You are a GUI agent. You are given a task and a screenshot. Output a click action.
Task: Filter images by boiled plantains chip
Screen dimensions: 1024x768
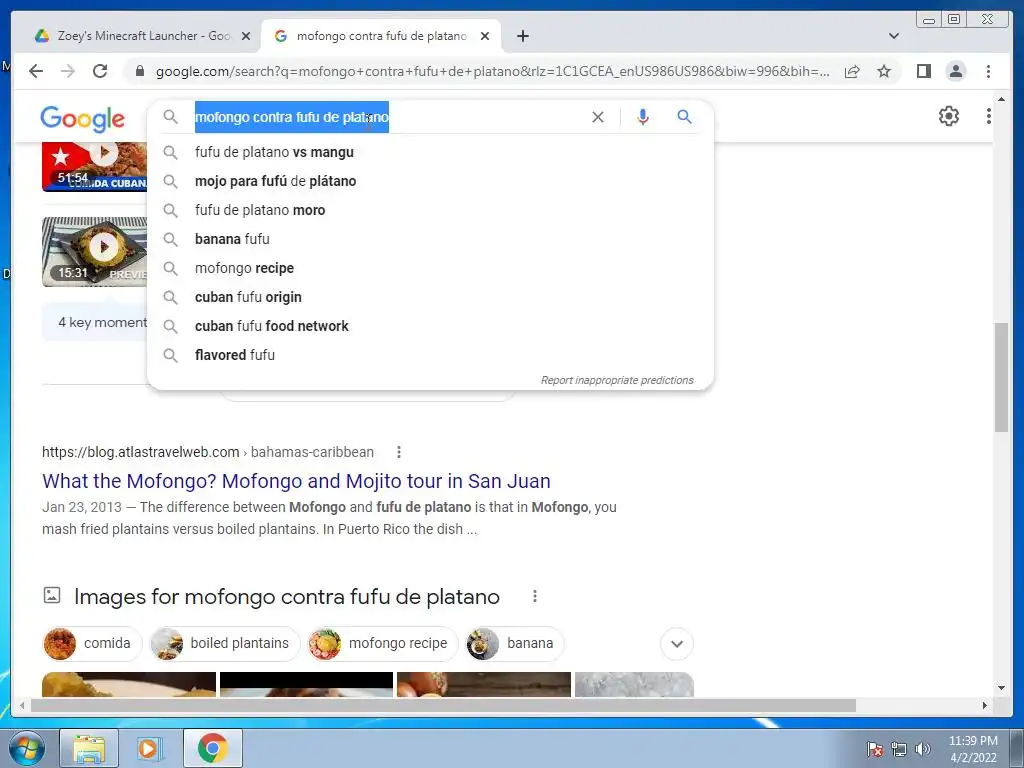(225, 643)
